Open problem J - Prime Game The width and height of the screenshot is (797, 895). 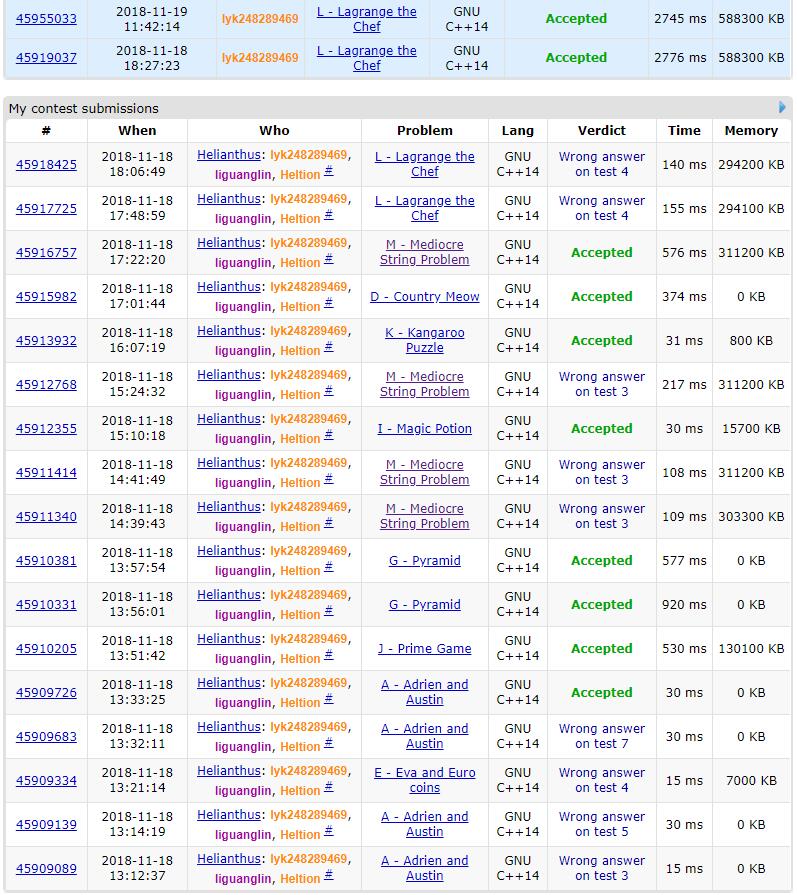tap(424, 649)
